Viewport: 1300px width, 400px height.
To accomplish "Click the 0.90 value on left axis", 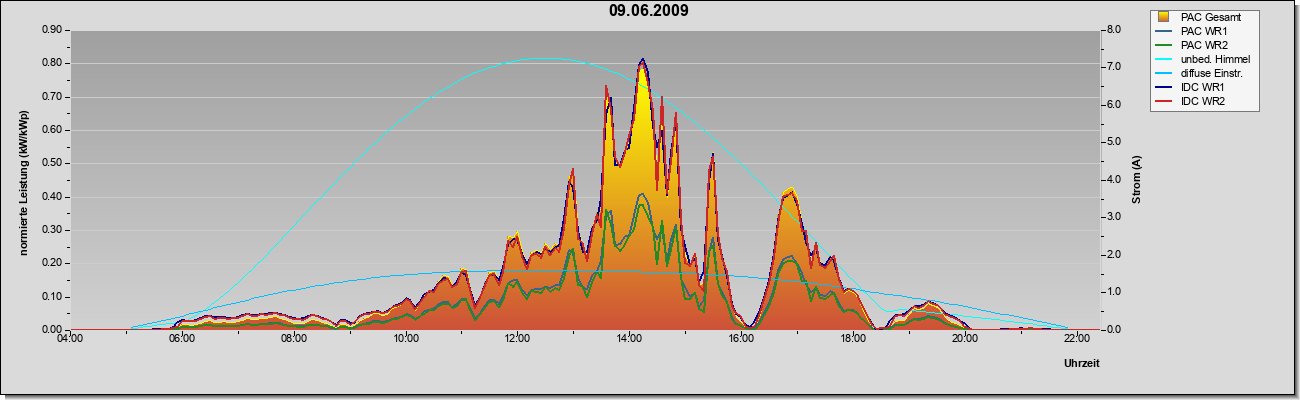I will pyautogui.click(x=49, y=30).
